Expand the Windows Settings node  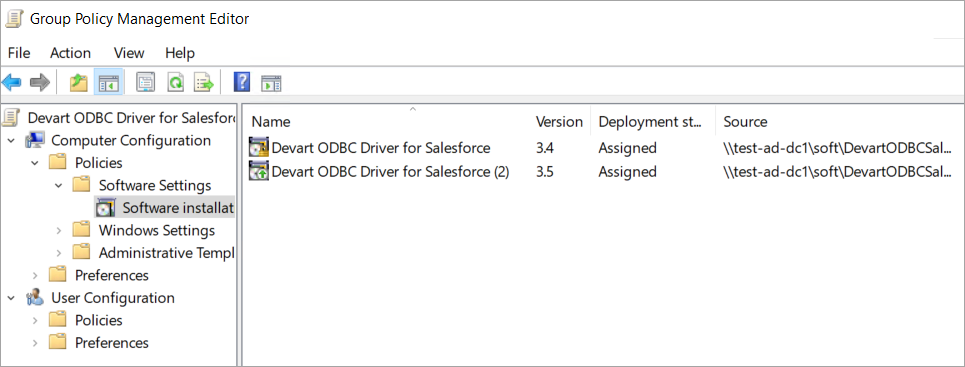(x=58, y=230)
